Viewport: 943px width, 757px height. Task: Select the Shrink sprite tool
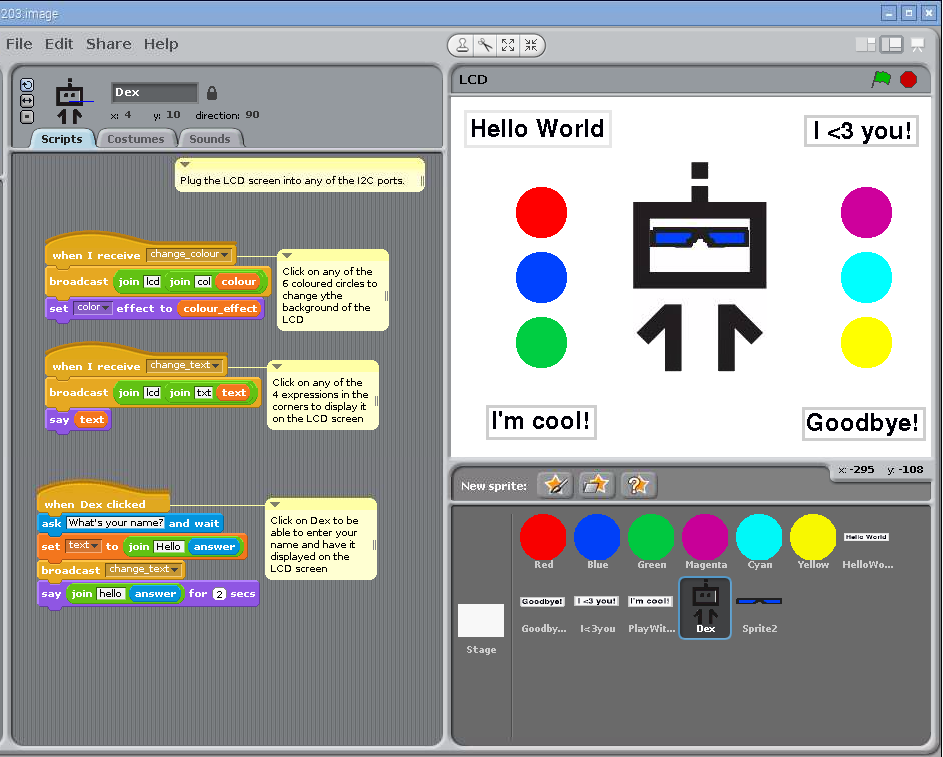tap(530, 45)
